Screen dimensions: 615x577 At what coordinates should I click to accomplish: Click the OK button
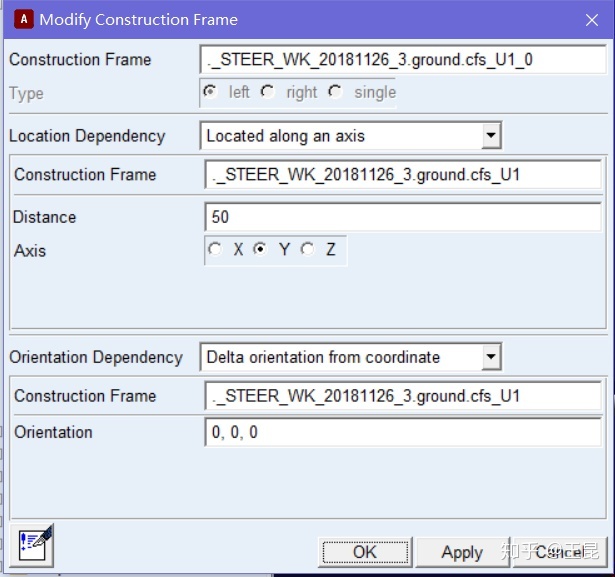(365, 552)
